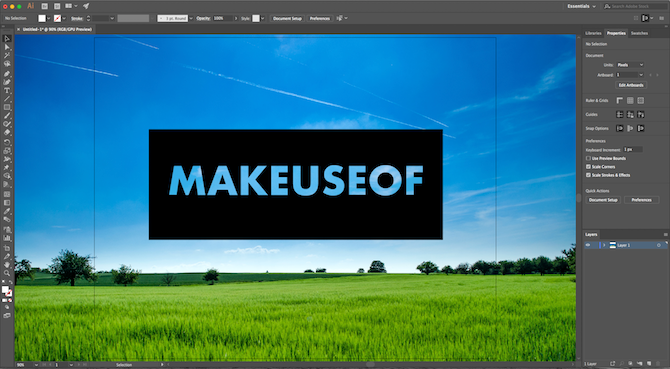Uncheck Scale Strokes & Effects checkbox
This screenshot has height=369, width=670.
coord(588,175)
